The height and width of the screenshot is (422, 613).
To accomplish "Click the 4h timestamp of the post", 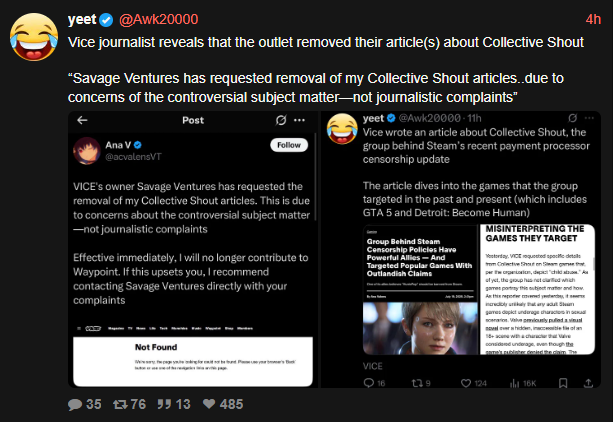I will [x=593, y=19].
